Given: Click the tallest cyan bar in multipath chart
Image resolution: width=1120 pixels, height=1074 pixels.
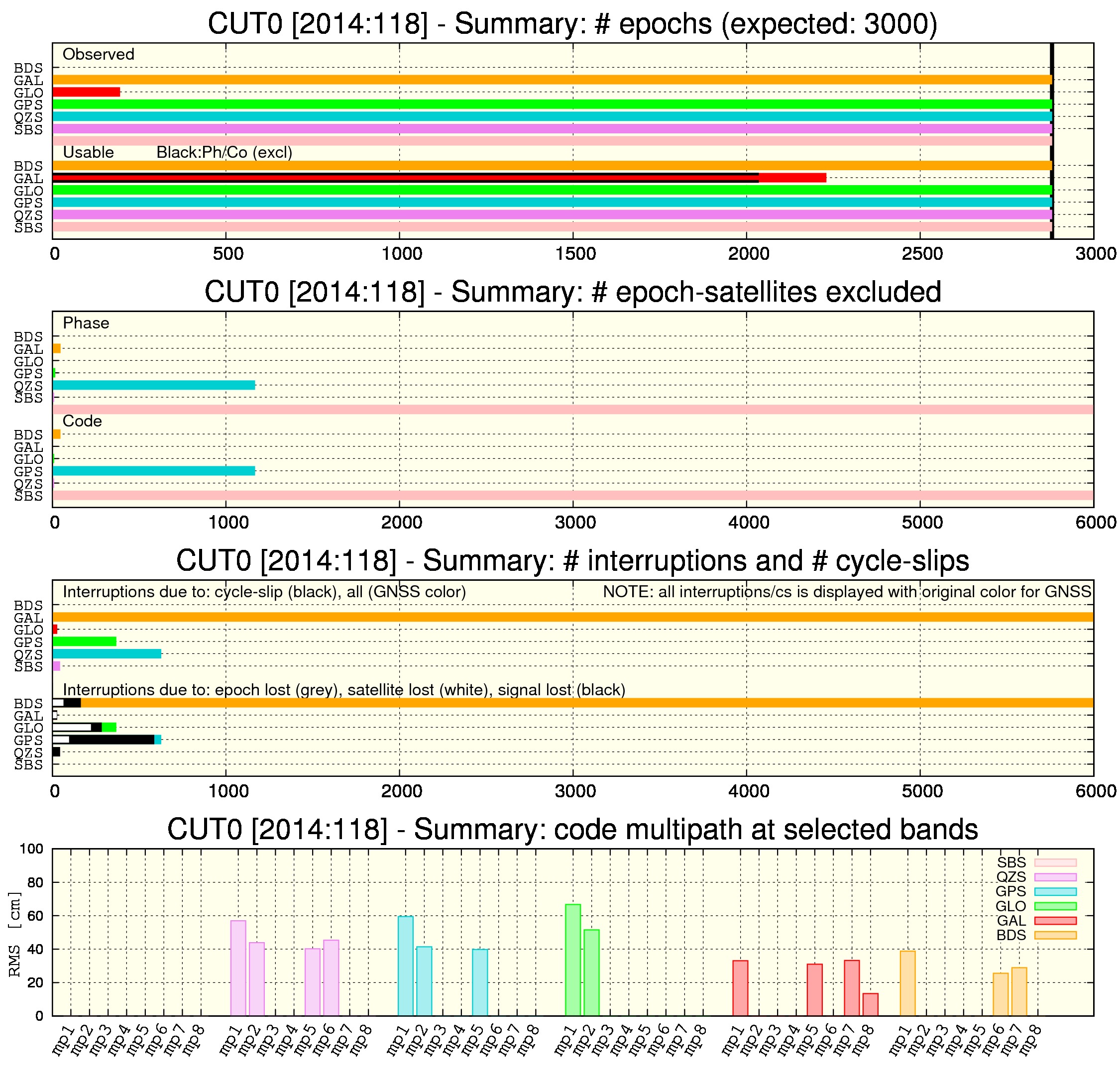Looking at the screenshot, I should click(x=406, y=966).
